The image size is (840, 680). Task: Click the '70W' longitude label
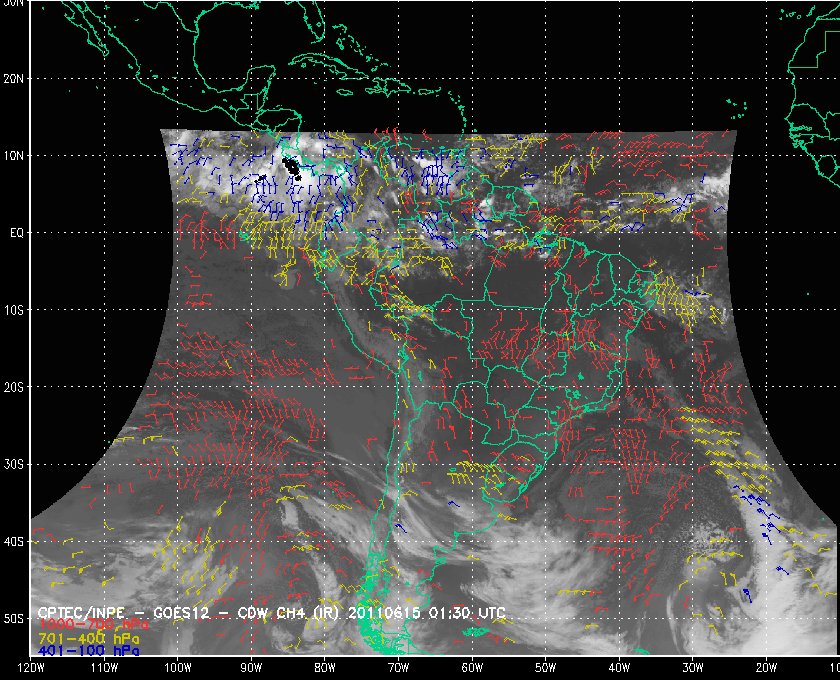(399, 668)
